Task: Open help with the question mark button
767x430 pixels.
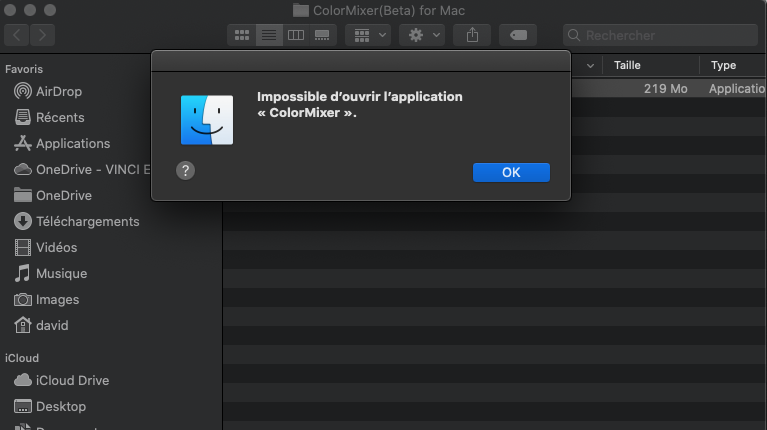Action: tap(185, 171)
